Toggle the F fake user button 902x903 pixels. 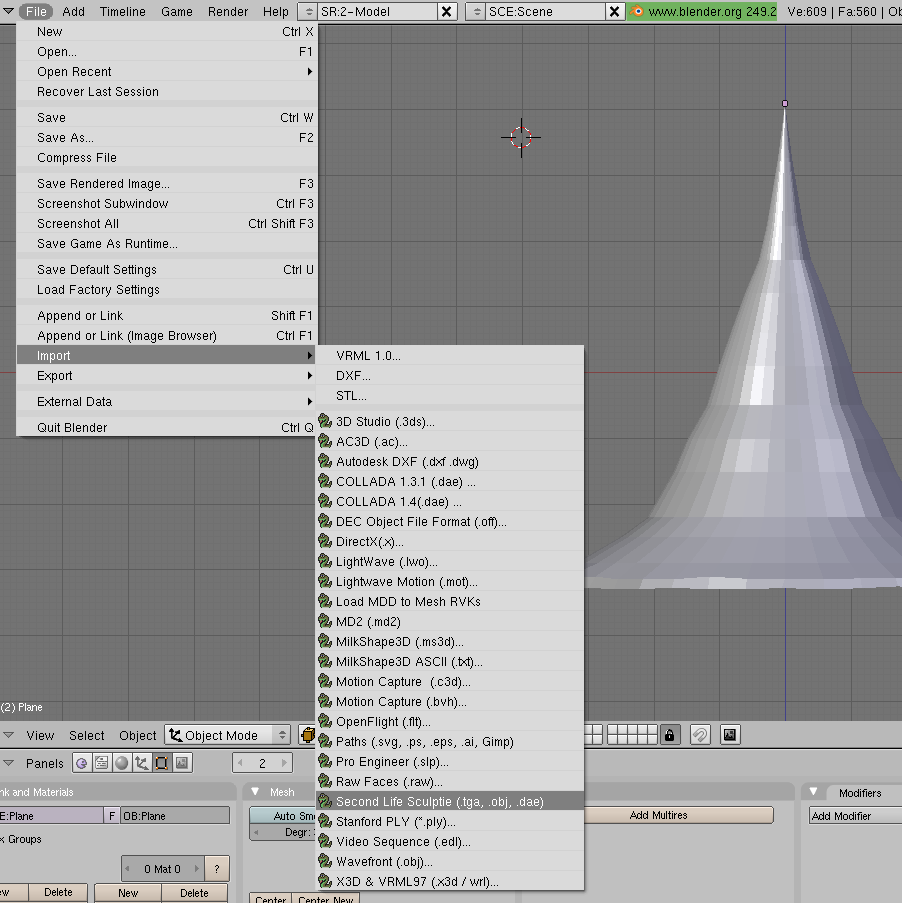(112, 815)
